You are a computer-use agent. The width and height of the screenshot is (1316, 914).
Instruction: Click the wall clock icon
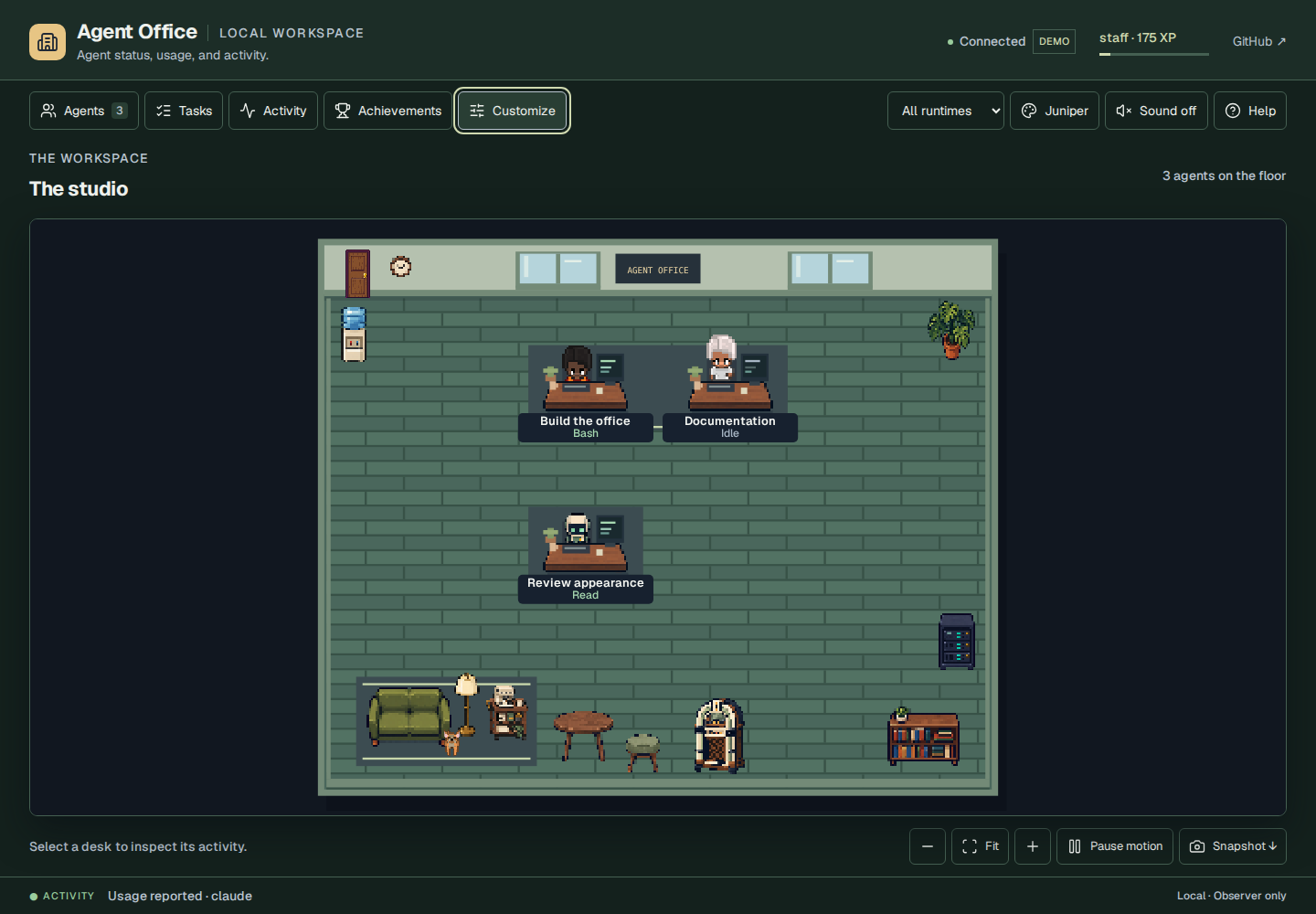coord(400,266)
